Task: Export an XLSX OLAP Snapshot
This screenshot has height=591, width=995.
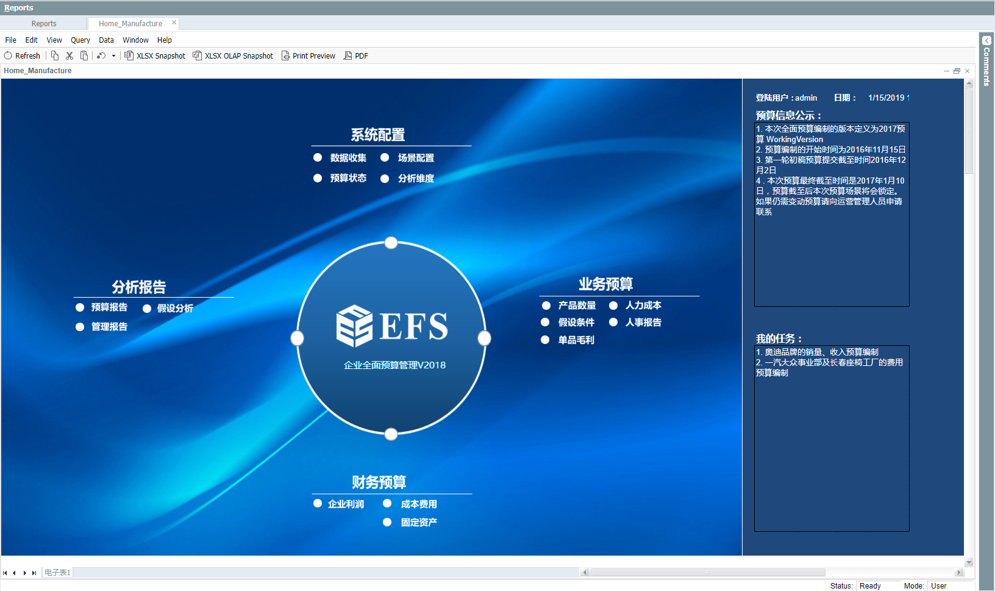Action: point(233,56)
